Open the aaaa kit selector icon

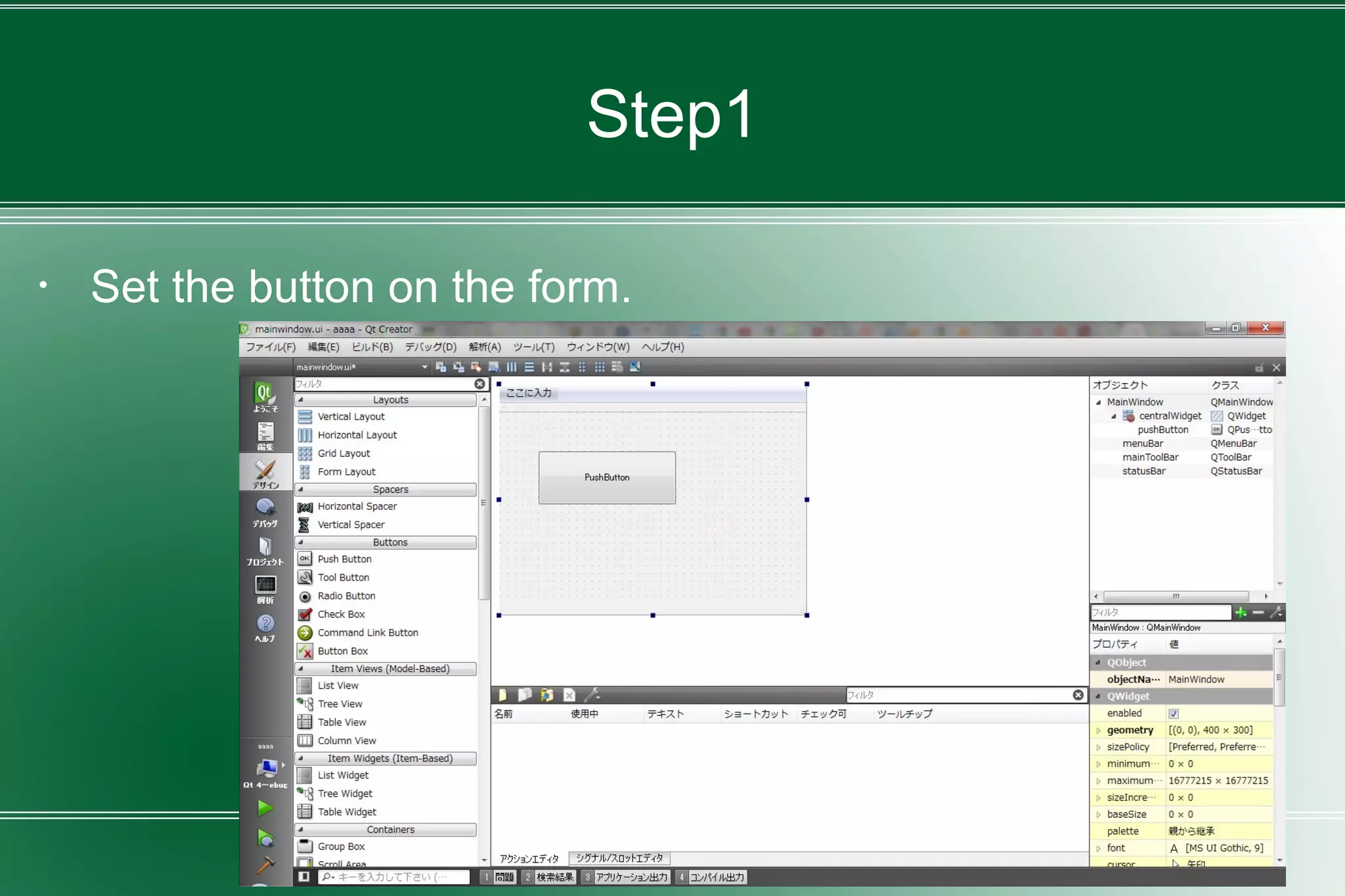click(267, 767)
